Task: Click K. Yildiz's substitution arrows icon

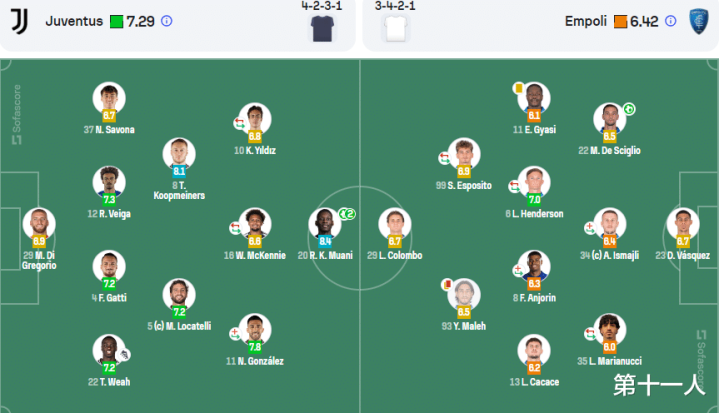Action: 239,123
